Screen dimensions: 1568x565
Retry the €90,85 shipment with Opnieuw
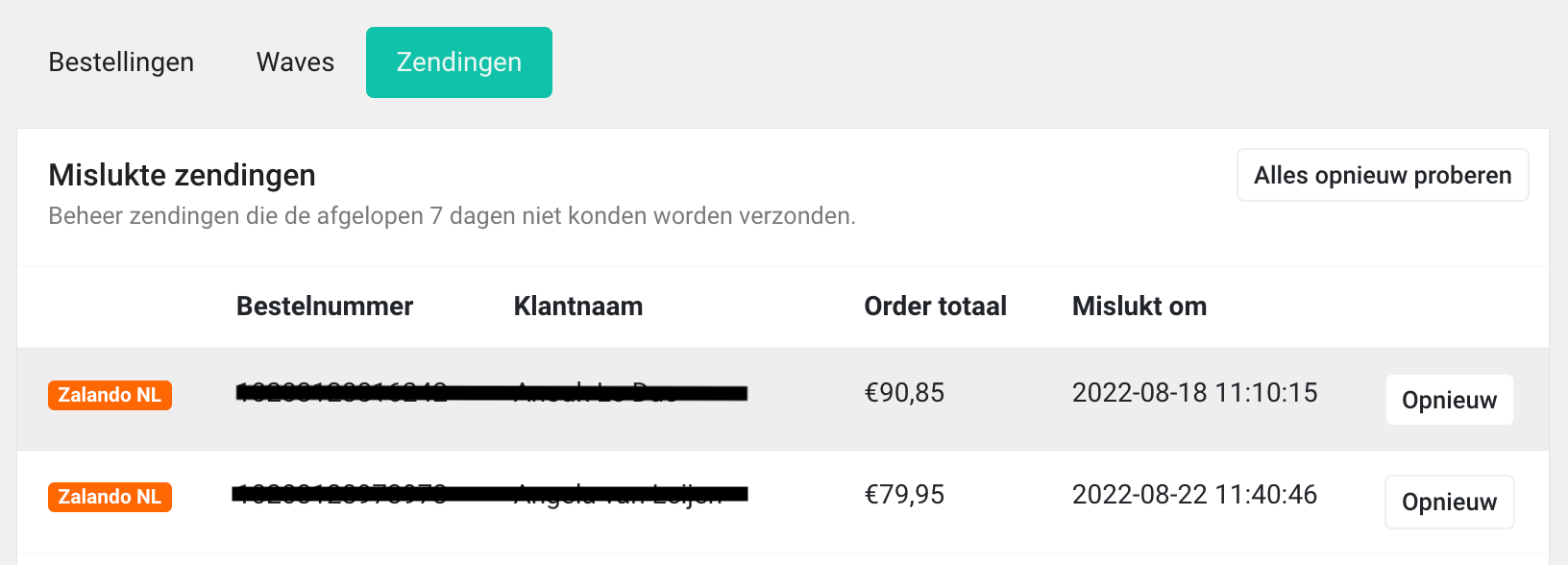coord(1449,400)
